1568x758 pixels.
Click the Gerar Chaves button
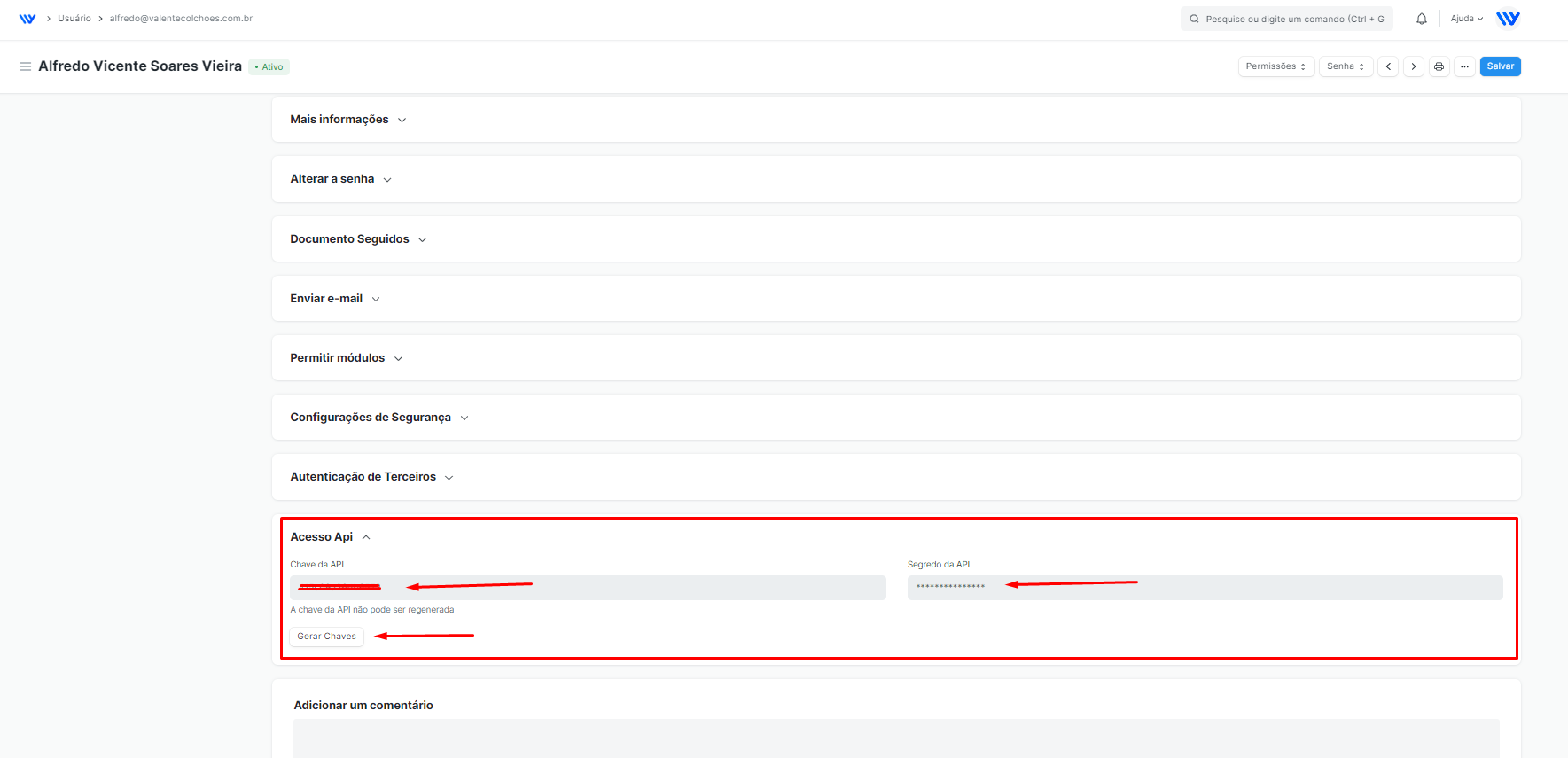[326, 637]
